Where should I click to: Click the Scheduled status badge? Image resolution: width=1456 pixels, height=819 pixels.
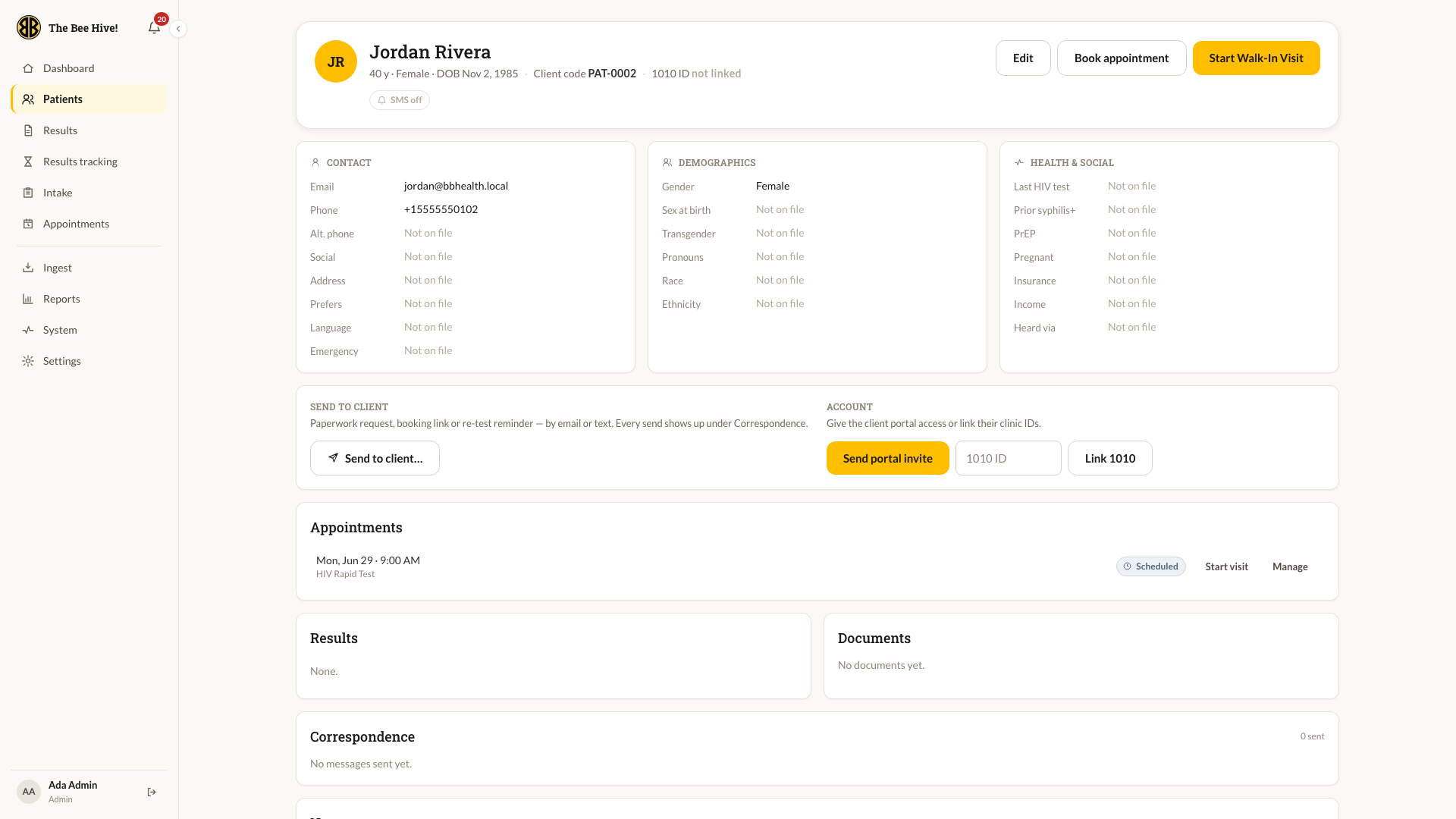[1150, 566]
